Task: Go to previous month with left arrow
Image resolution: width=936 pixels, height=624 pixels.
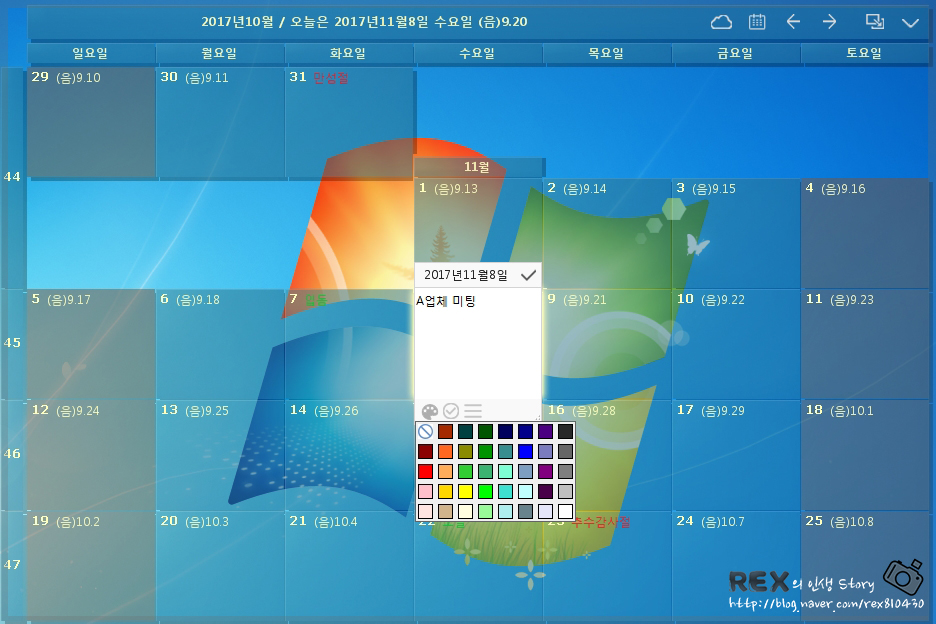Action: pos(793,22)
